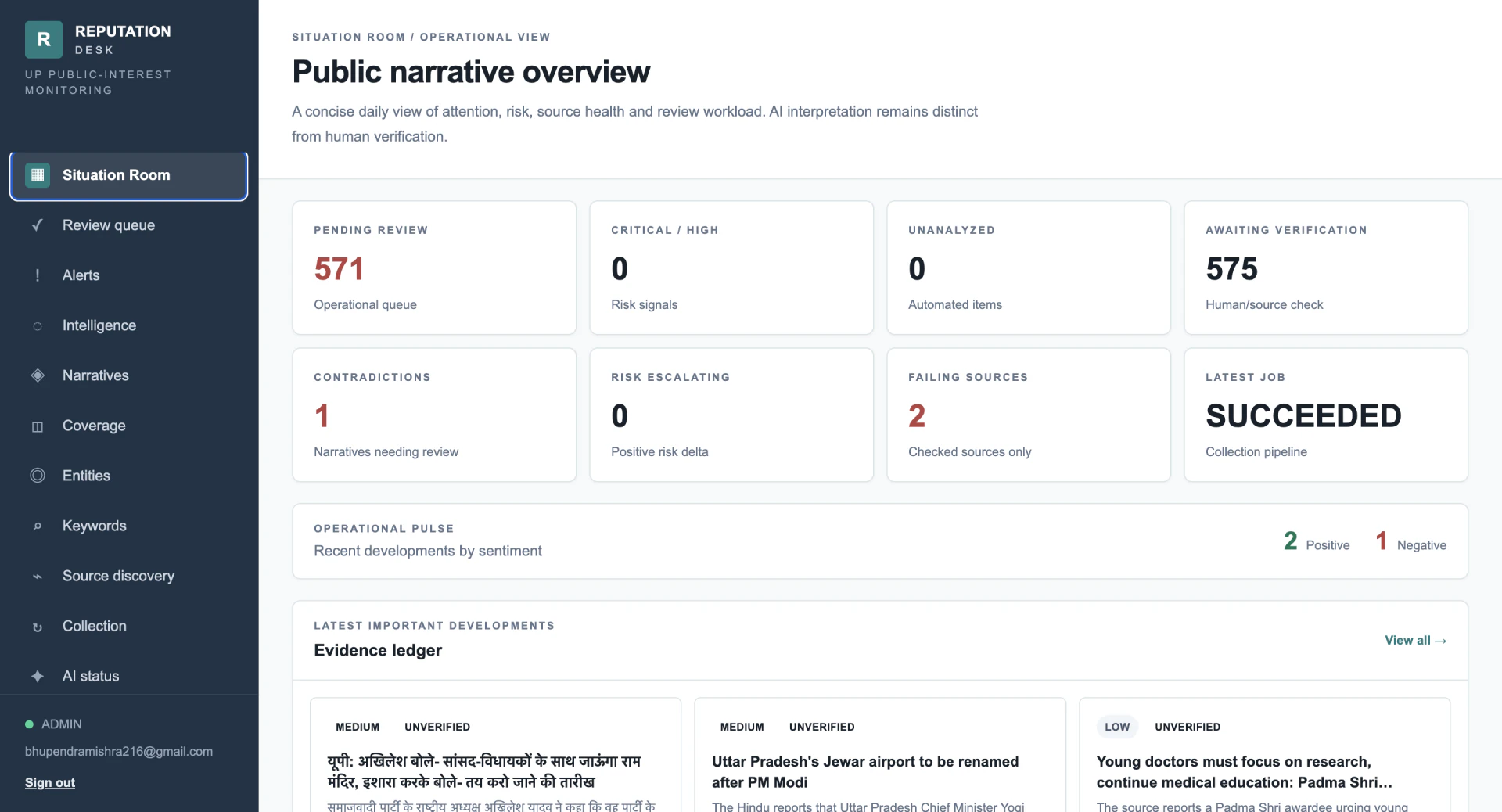This screenshot has height=812, width=1502.
Task: Click the Alerts exclamation icon
Action: [38, 275]
